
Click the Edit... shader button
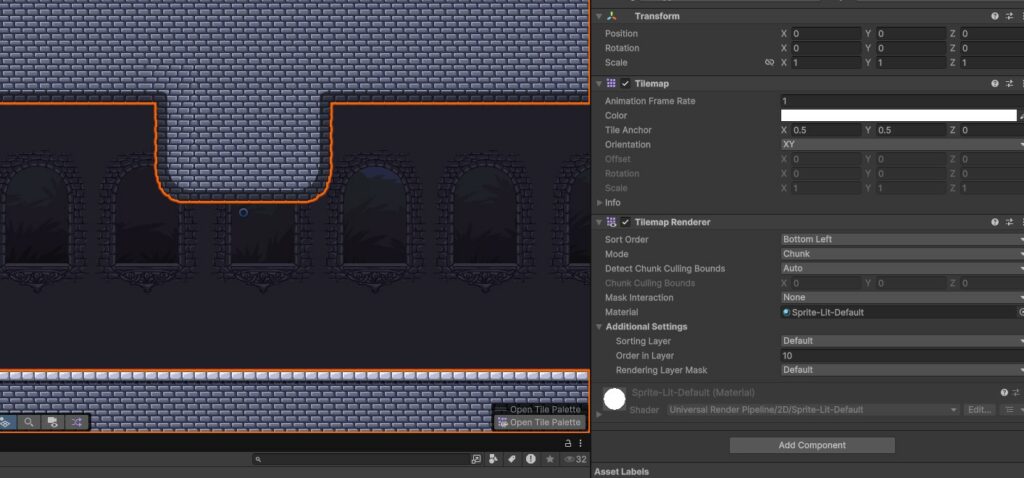(980, 409)
